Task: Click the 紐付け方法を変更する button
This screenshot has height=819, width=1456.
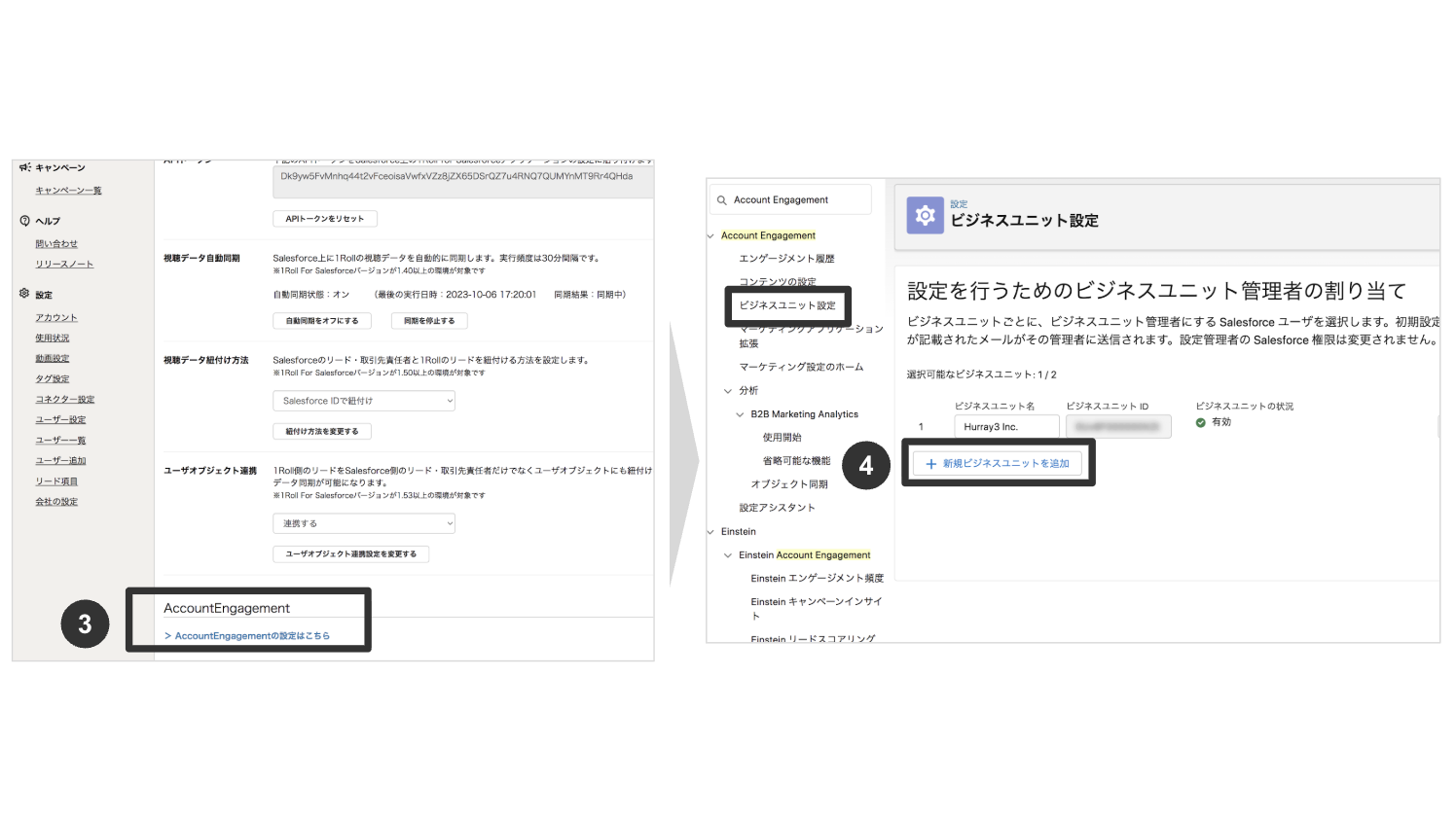Action: (x=322, y=433)
